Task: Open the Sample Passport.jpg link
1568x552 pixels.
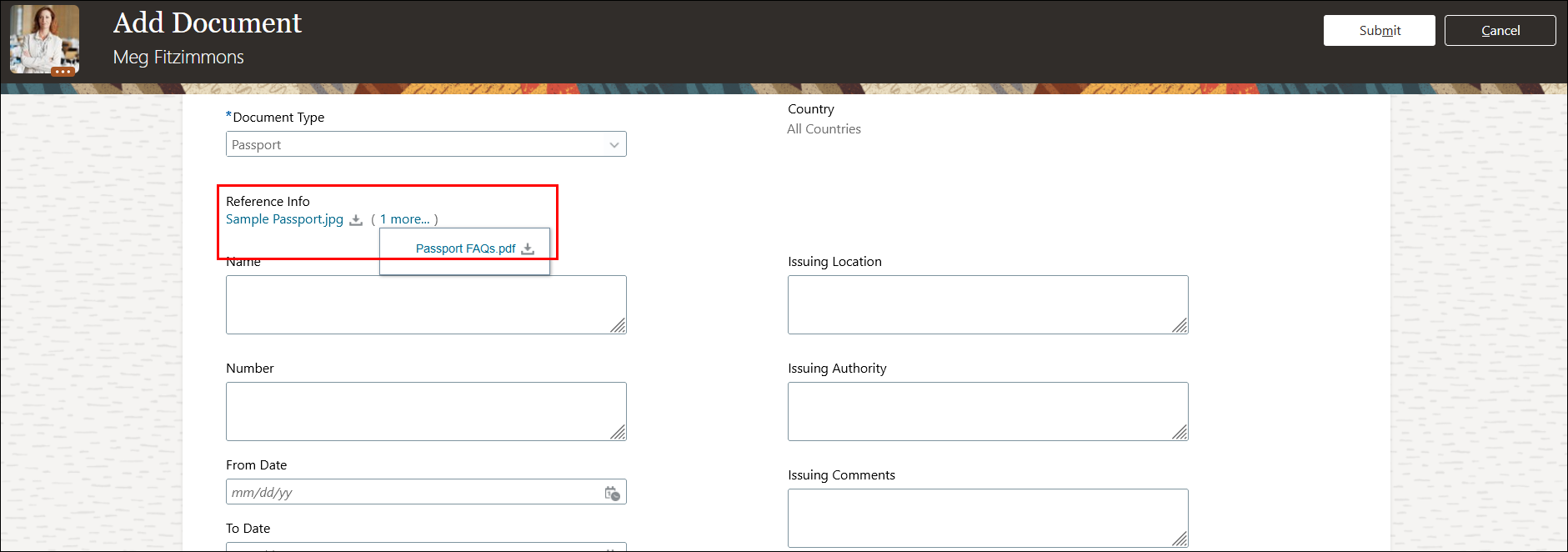Action: coord(284,219)
